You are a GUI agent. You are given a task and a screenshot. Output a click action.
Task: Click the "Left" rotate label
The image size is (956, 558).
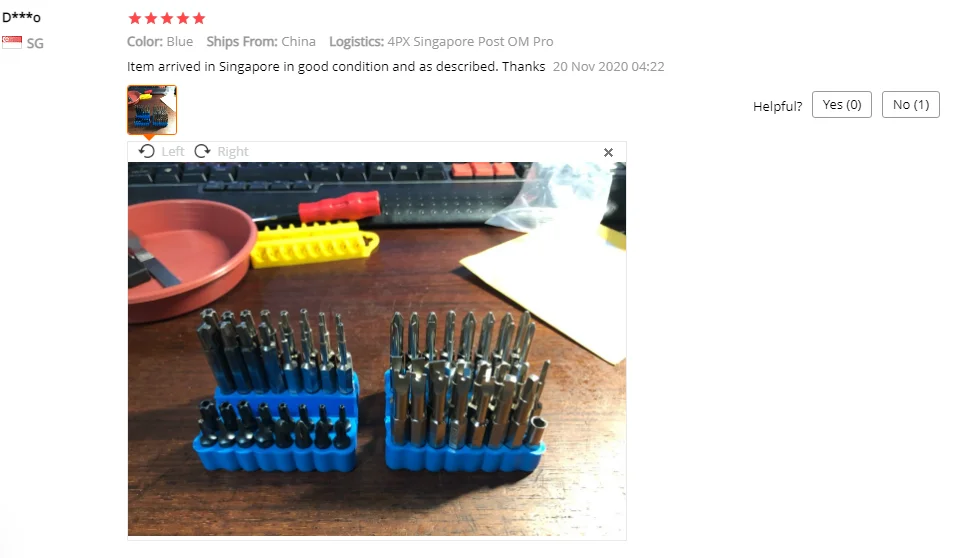[x=173, y=151]
